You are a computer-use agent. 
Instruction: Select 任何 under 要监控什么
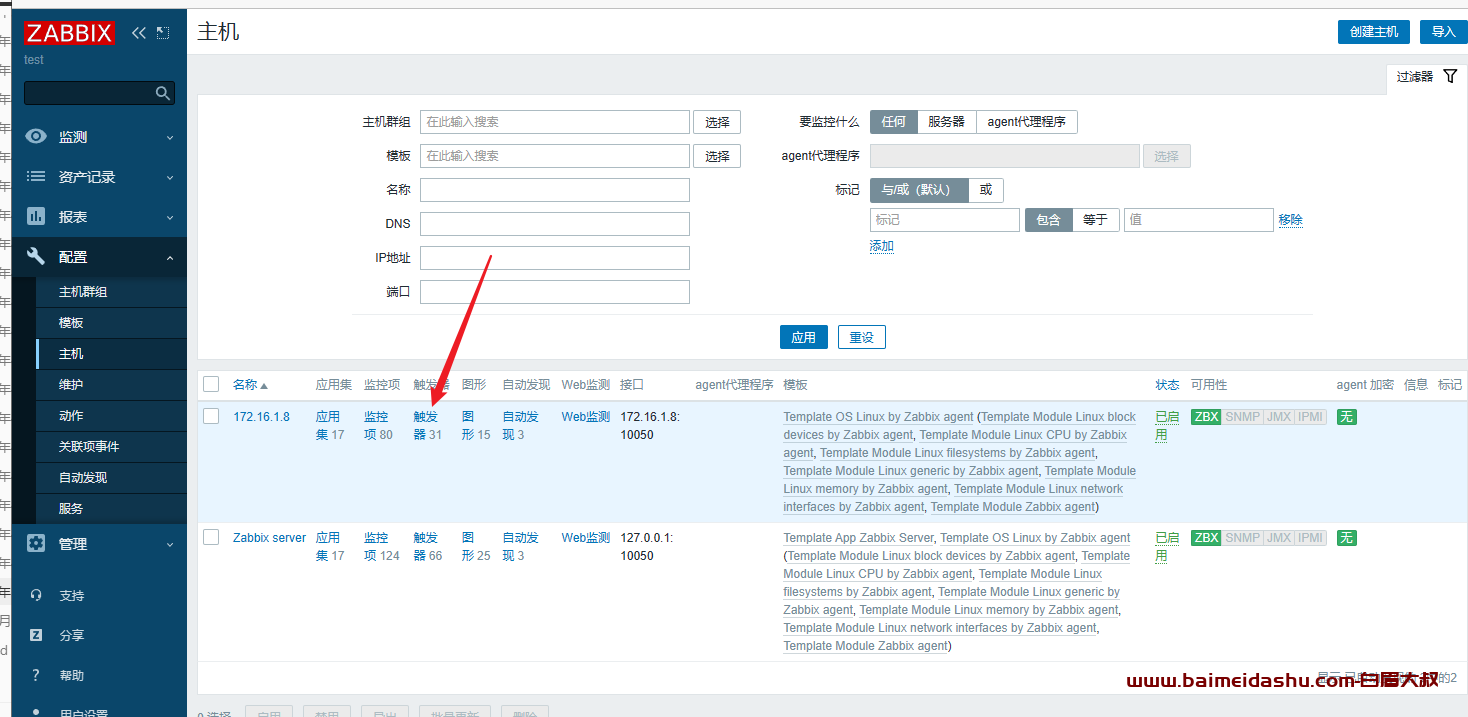894,122
